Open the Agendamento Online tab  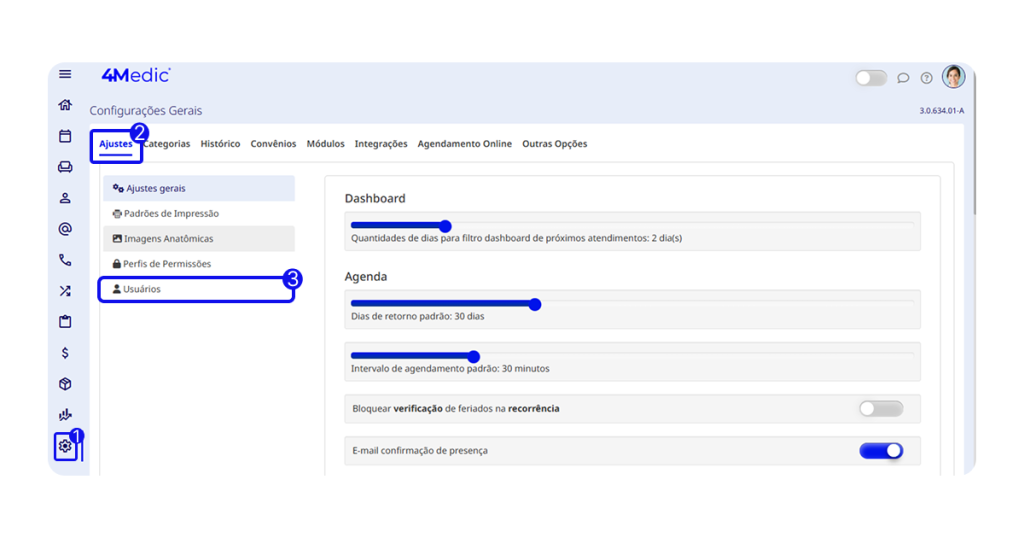pos(464,144)
